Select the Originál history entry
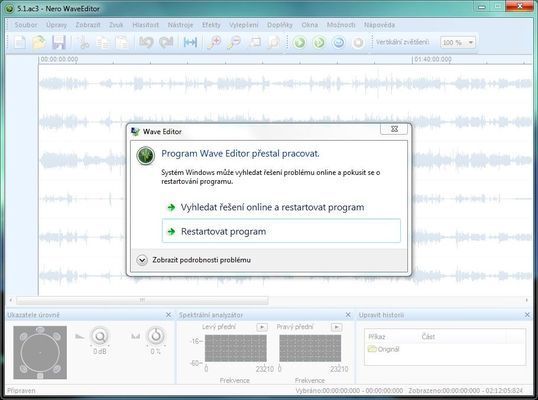The width and height of the screenshot is (538, 400). pos(384,349)
